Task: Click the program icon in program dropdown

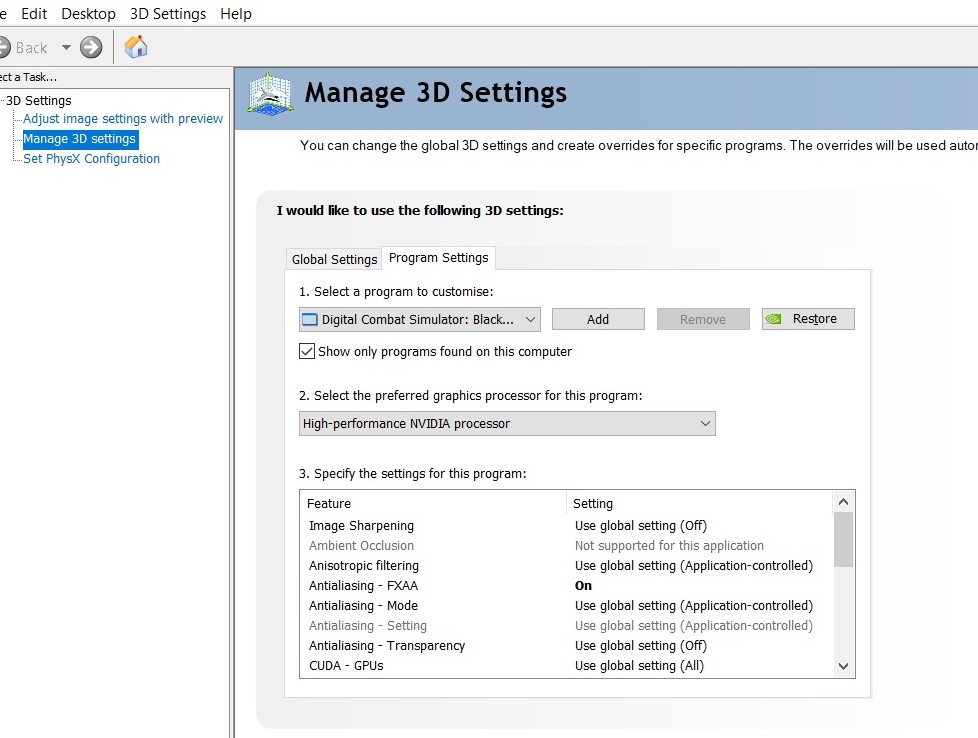Action: 309,319
